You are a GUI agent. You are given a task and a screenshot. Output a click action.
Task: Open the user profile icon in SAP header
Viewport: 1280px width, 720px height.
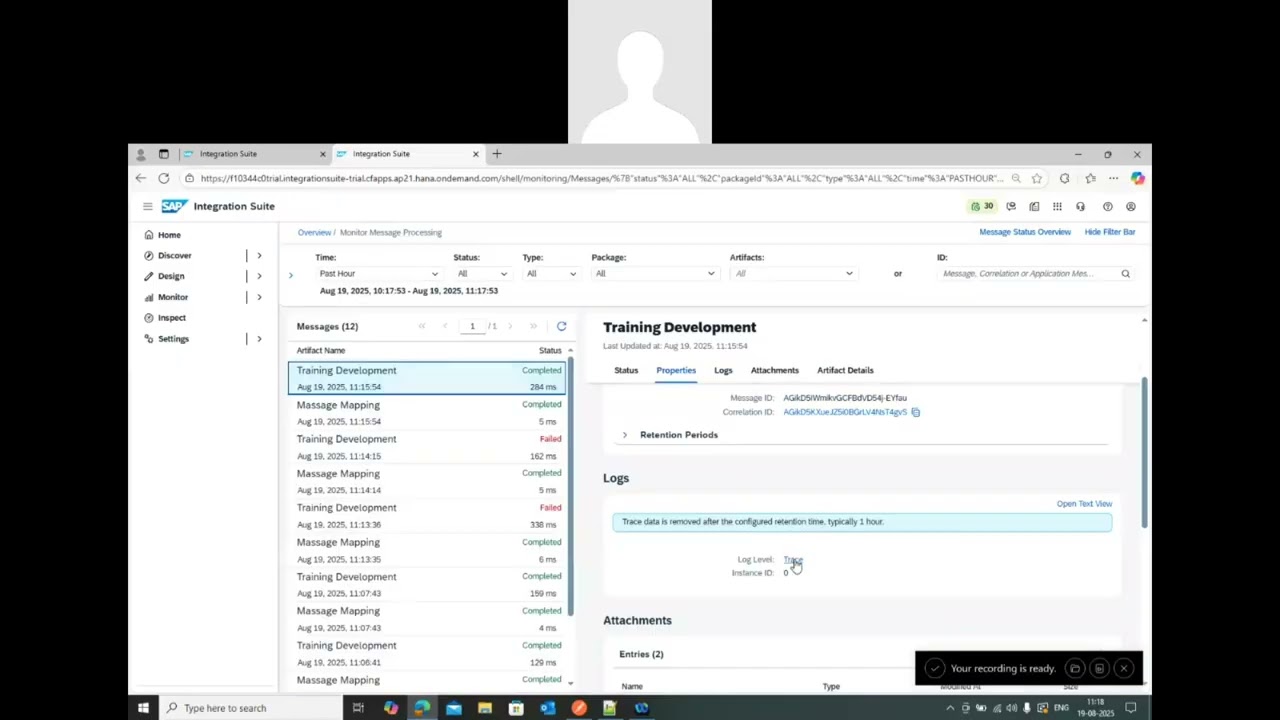[1131, 207]
